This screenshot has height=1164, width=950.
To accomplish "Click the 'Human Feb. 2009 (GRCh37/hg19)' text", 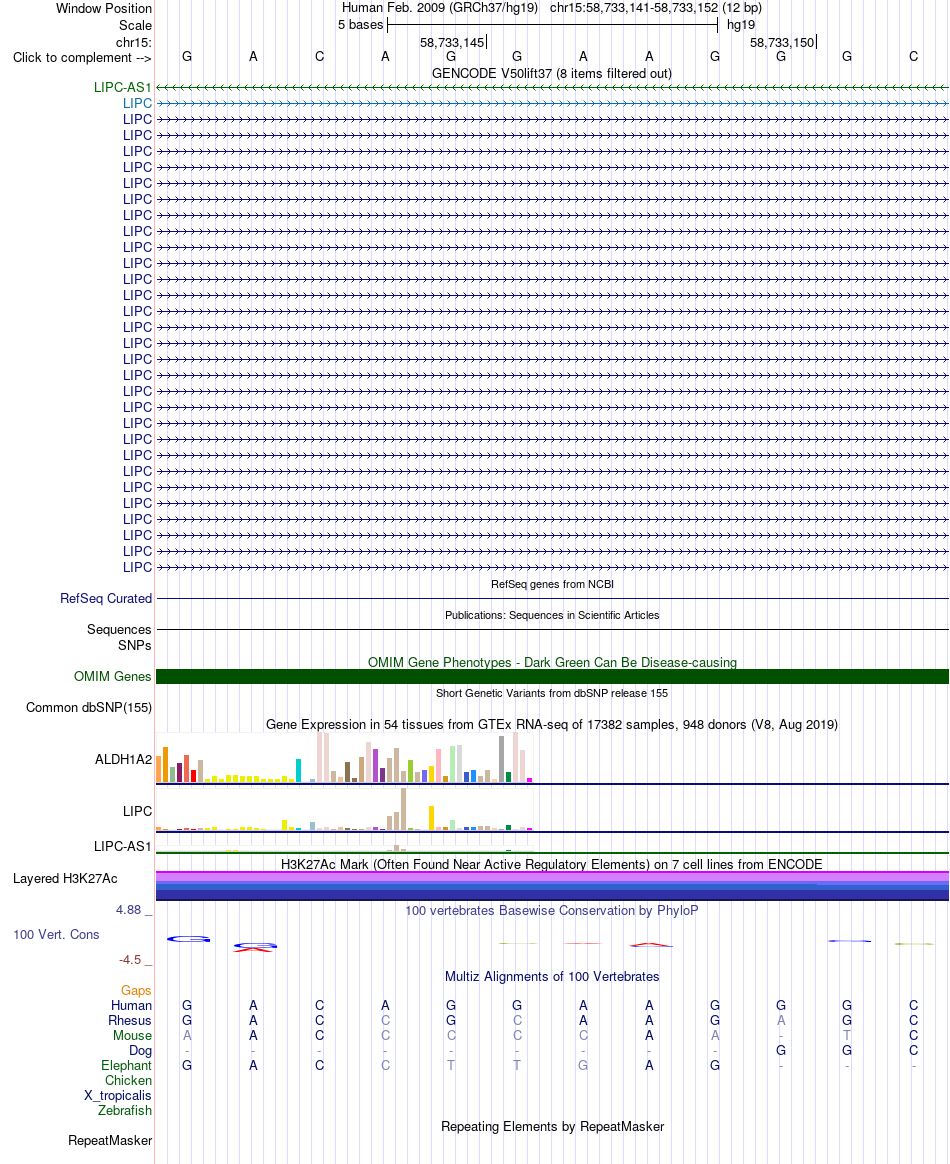I will (440, 8).
